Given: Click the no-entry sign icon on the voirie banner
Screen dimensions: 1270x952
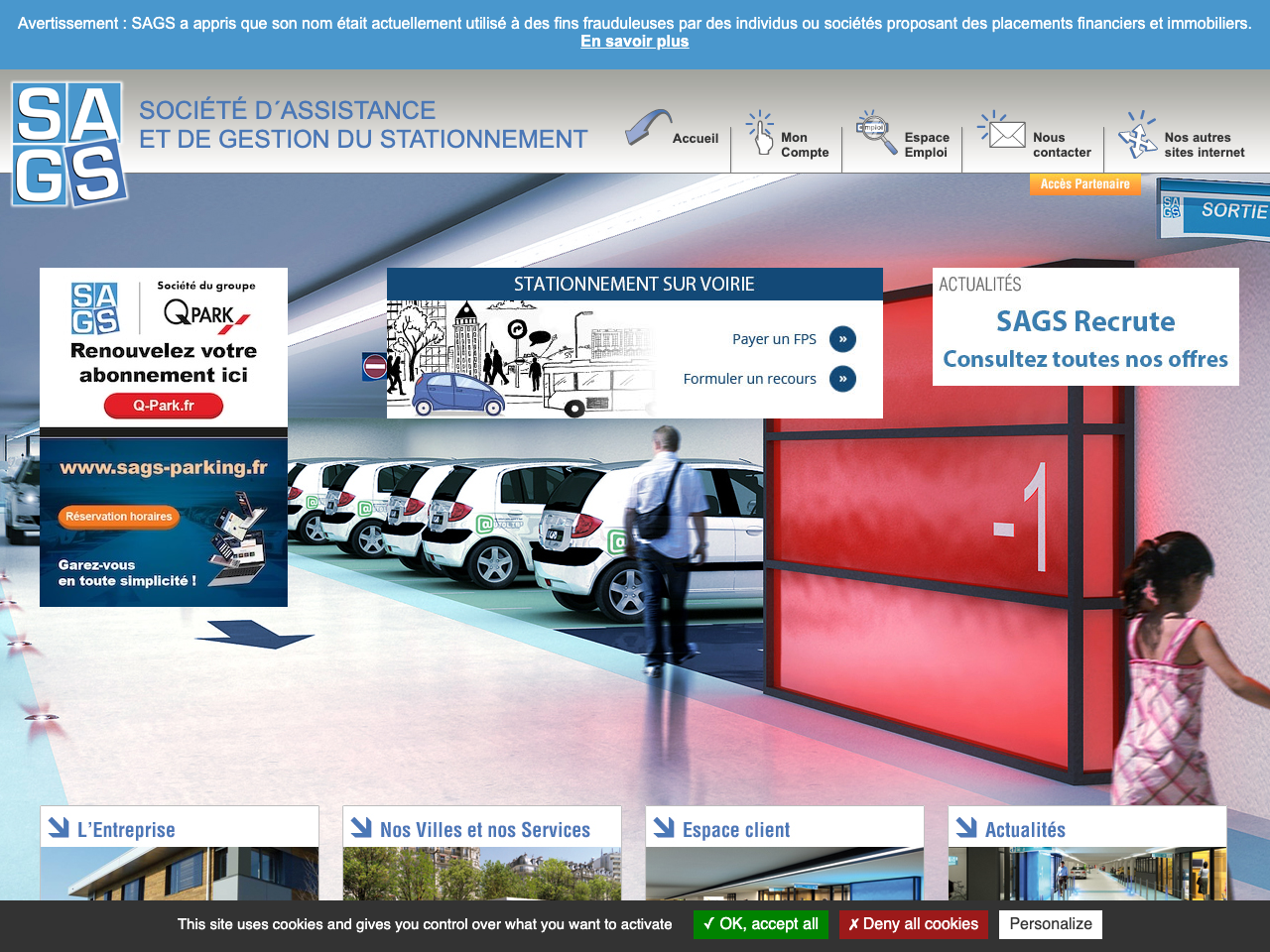Looking at the screenshot, I should pyautogui.click(x=375, y=366).
